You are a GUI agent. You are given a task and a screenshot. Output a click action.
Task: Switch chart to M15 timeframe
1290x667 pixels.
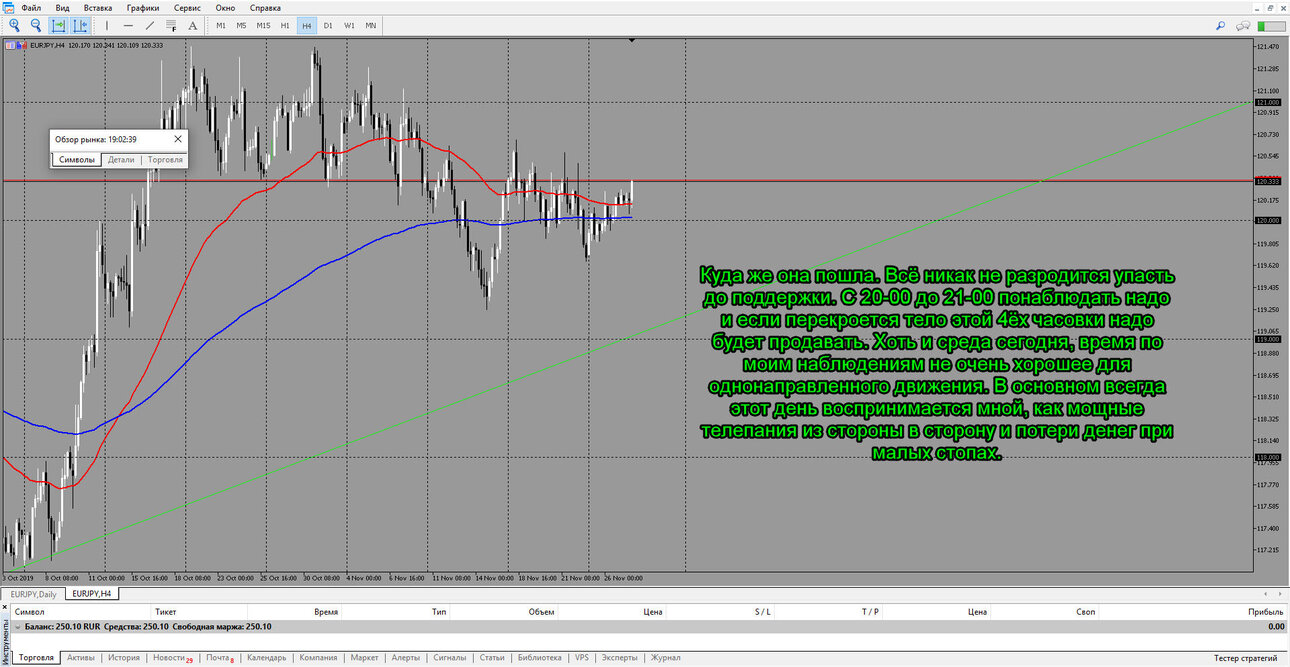263,25
